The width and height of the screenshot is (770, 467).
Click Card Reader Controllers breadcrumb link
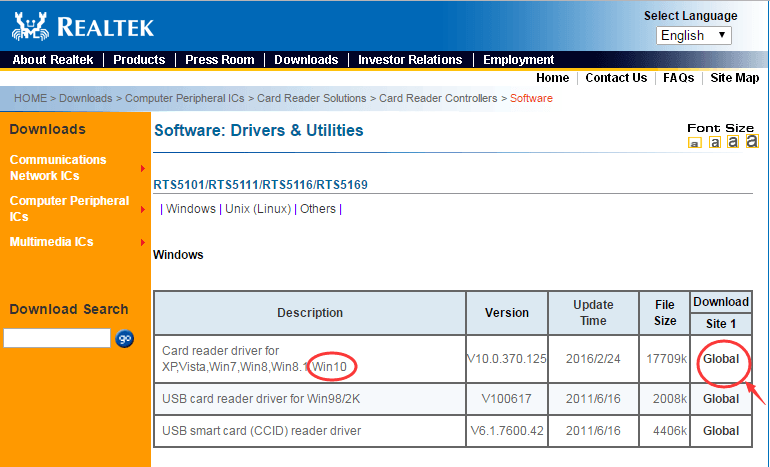point(438,98)
